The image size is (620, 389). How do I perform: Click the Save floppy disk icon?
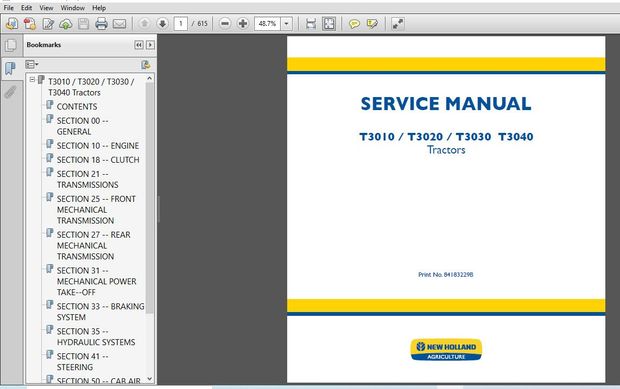pos(83,24)
